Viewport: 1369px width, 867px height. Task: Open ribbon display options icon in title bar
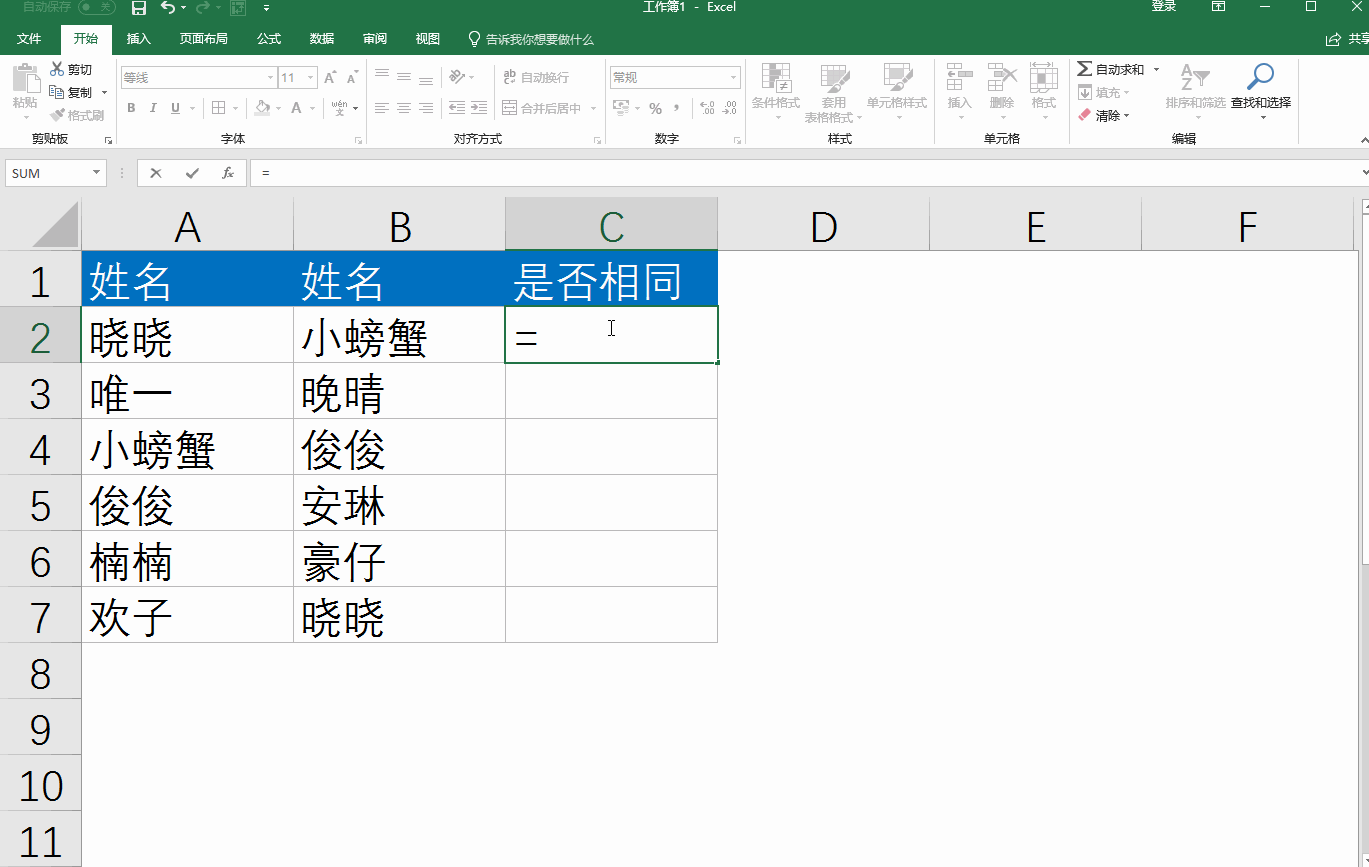tap(1218, 7)
